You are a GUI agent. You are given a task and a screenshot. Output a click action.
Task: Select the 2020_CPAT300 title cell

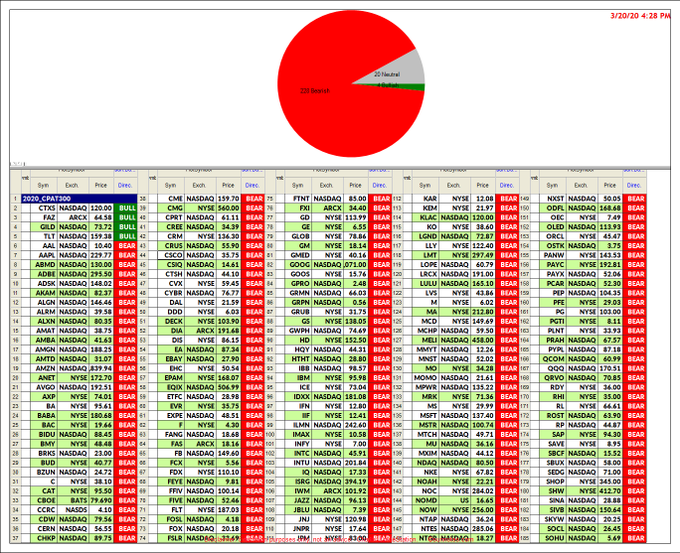pos(79,199)
